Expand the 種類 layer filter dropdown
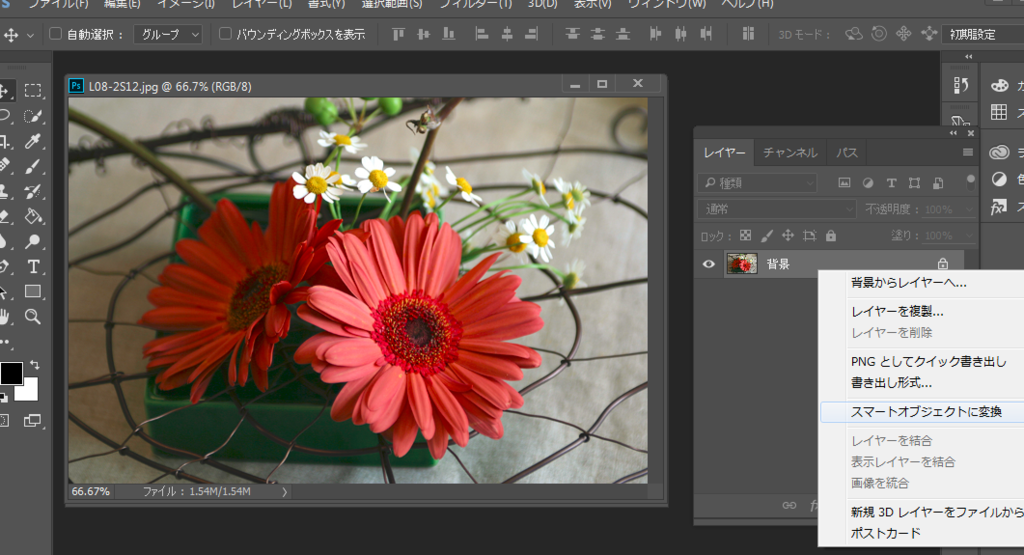The image size is (1024, 555). [758, 183]
